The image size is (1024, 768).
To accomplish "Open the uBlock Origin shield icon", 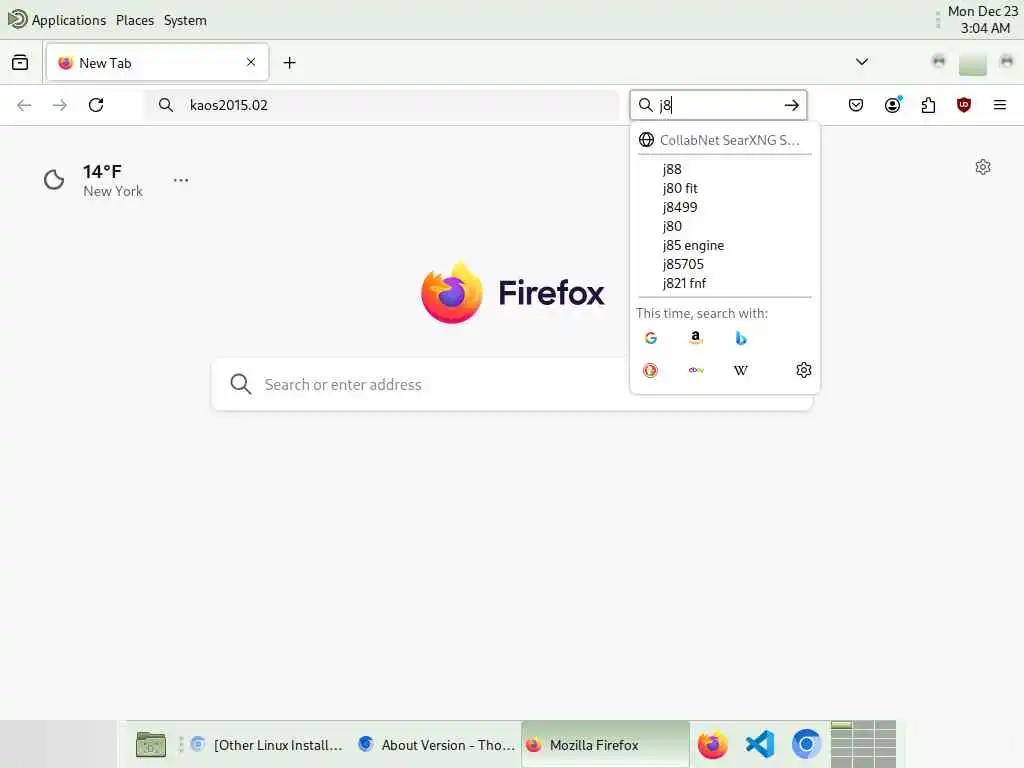I will click(963, 105).
